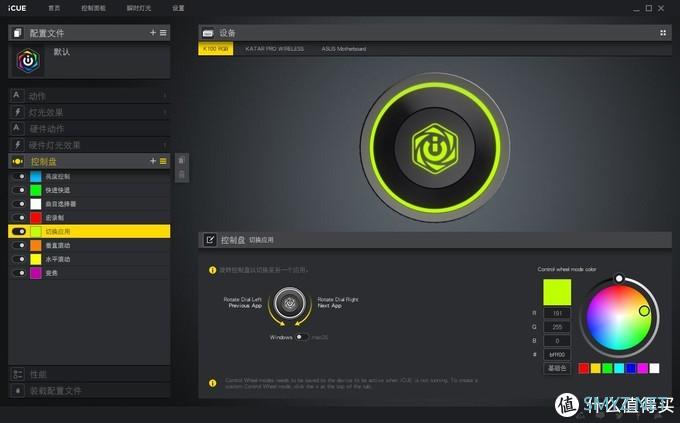Select the 亮度控制 row with blue swatch

tap(89, 176)
